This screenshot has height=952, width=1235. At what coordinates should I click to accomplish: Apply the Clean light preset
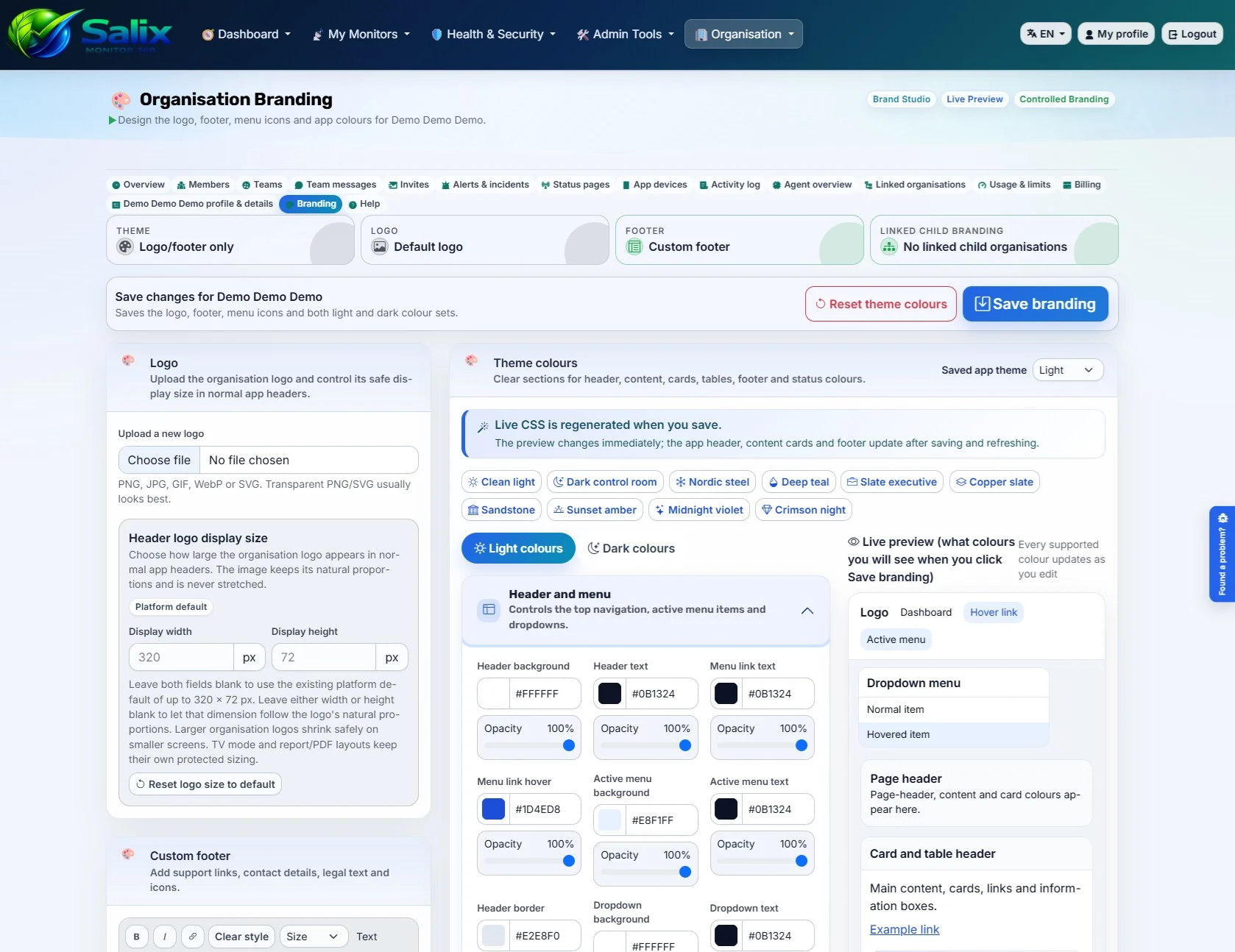tap(502, 482)
